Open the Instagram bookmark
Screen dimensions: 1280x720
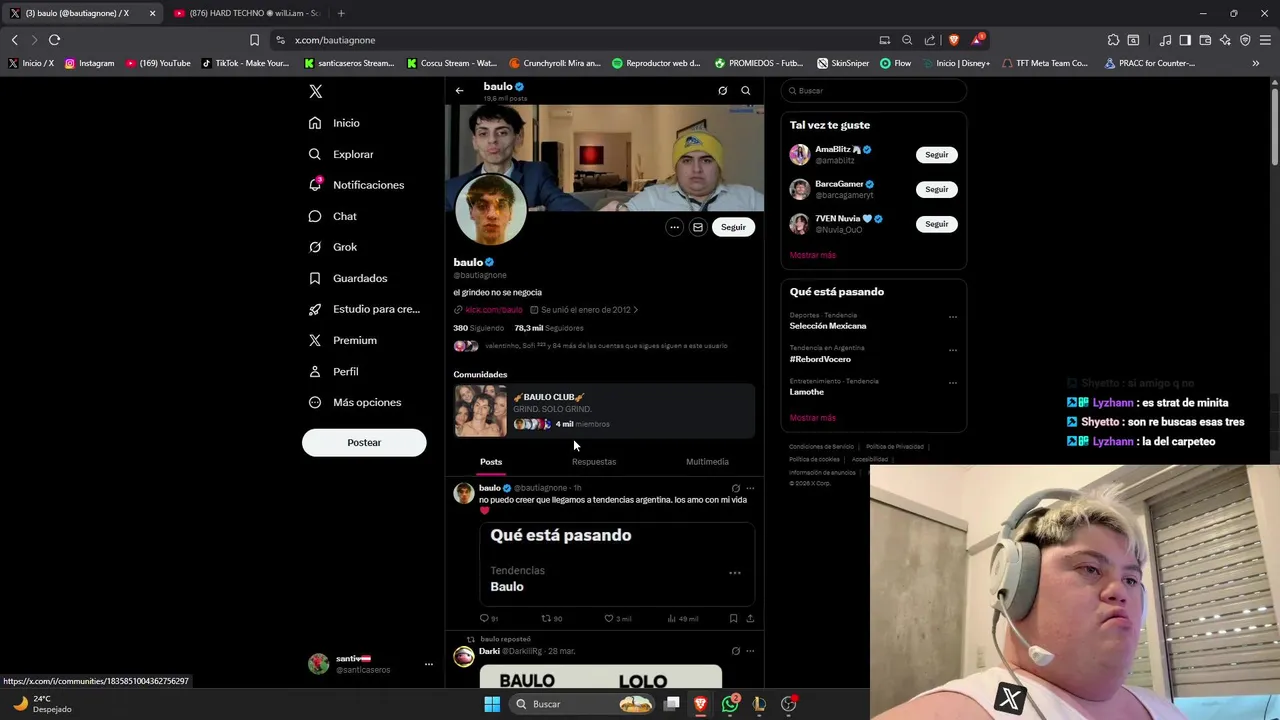89,63
